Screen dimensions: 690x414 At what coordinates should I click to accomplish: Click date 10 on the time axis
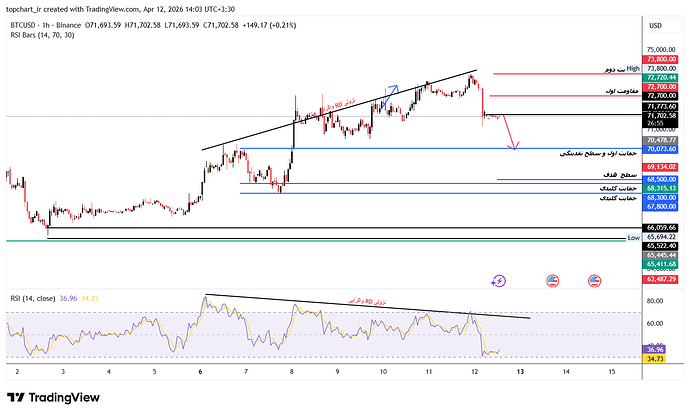pos(383,371)
